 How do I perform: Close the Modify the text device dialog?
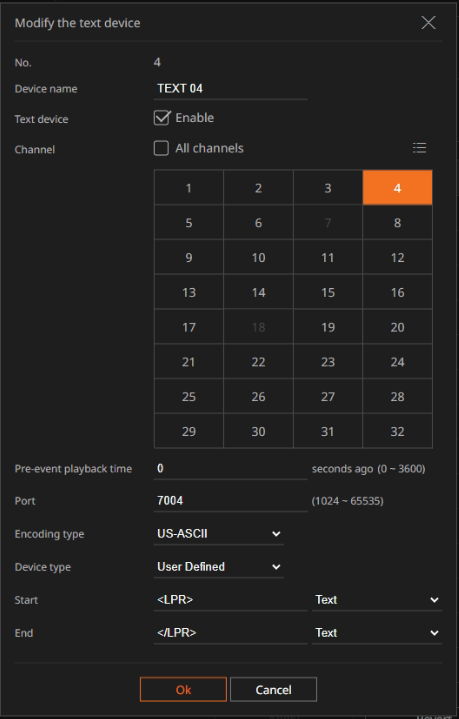tap(428, 22)
